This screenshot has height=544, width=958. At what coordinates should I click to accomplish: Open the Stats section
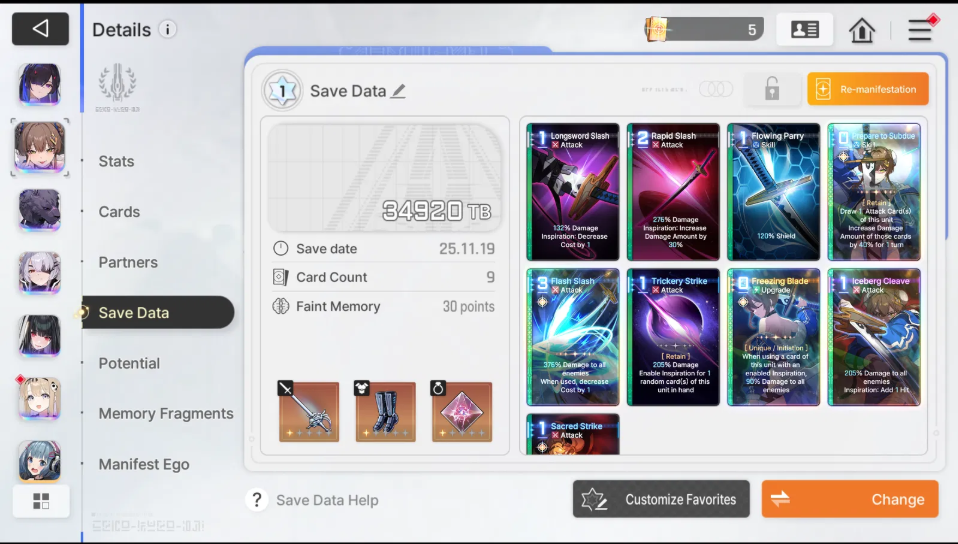click(x=116, y=161)
